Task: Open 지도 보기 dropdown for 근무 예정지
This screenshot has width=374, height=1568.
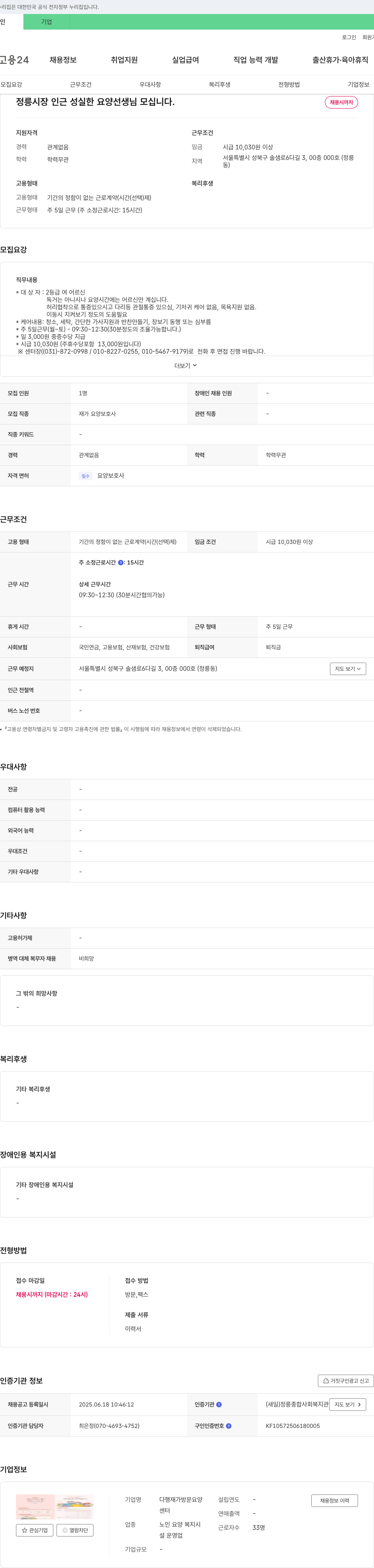Action: pos(348,669)
